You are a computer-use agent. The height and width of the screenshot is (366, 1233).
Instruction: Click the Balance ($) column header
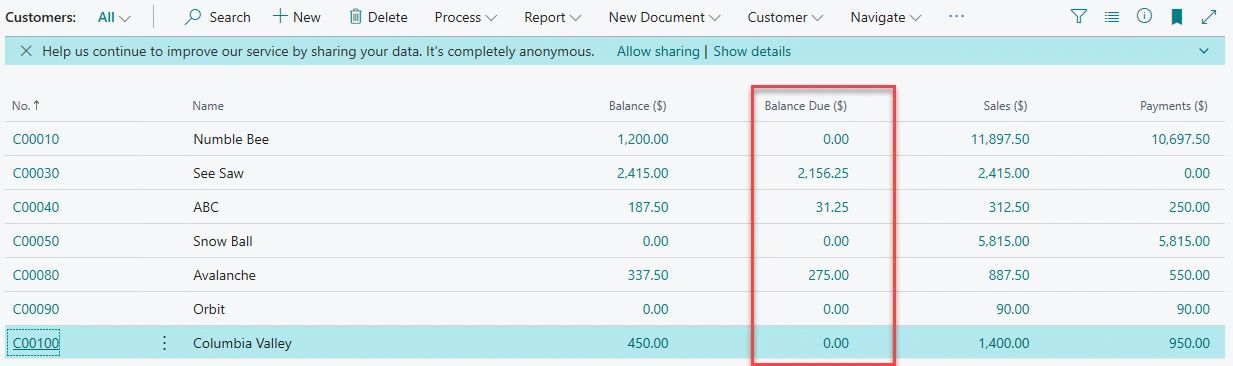coord(638,105)
